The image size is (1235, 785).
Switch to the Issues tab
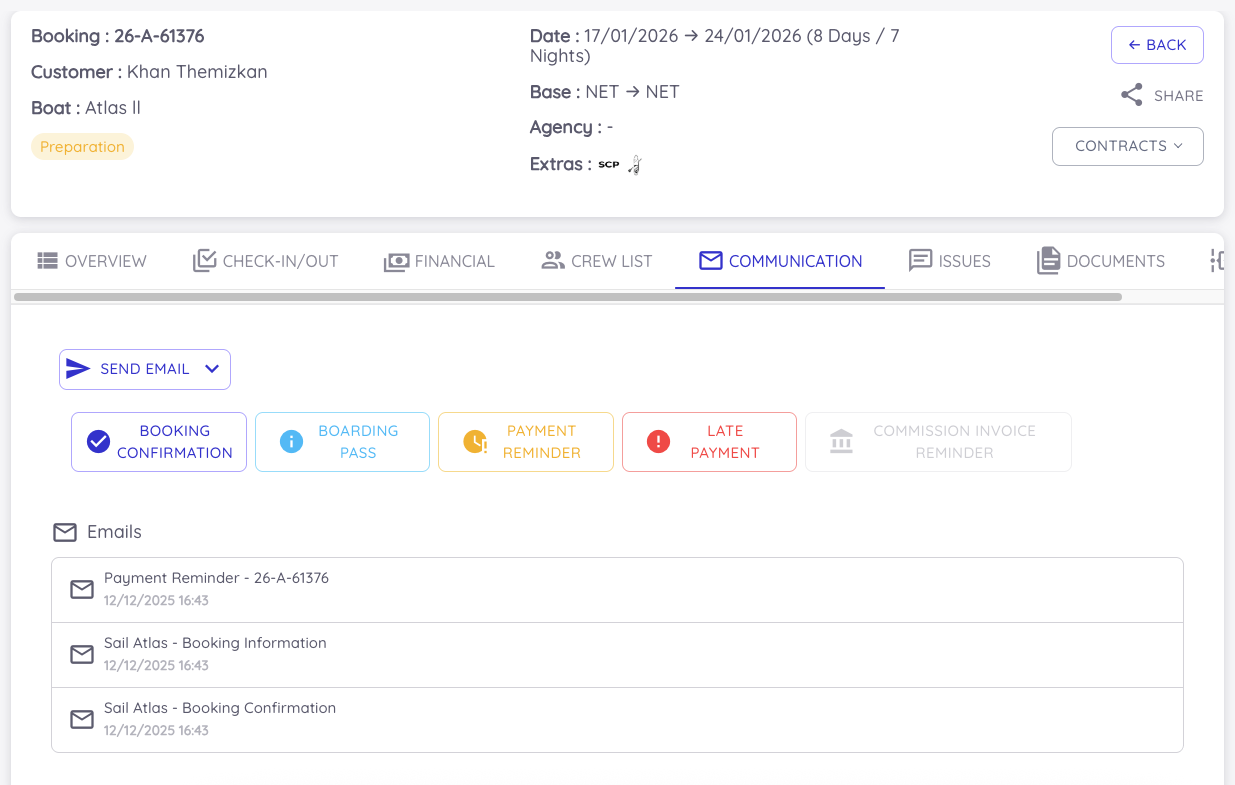[949, 261]
